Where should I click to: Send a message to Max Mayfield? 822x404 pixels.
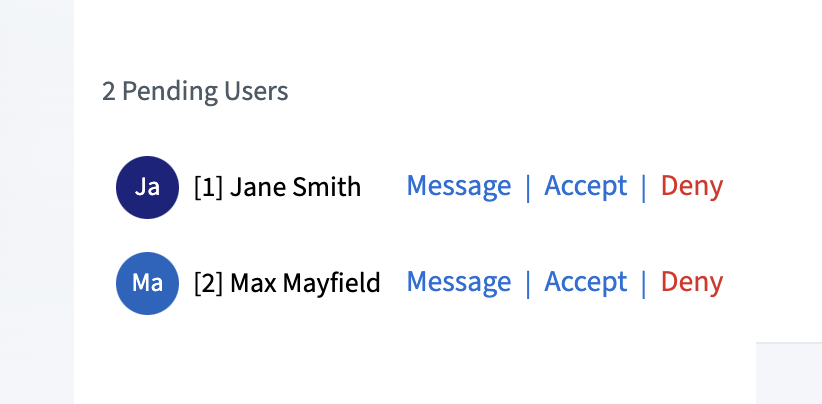click(x=458, y=282)
